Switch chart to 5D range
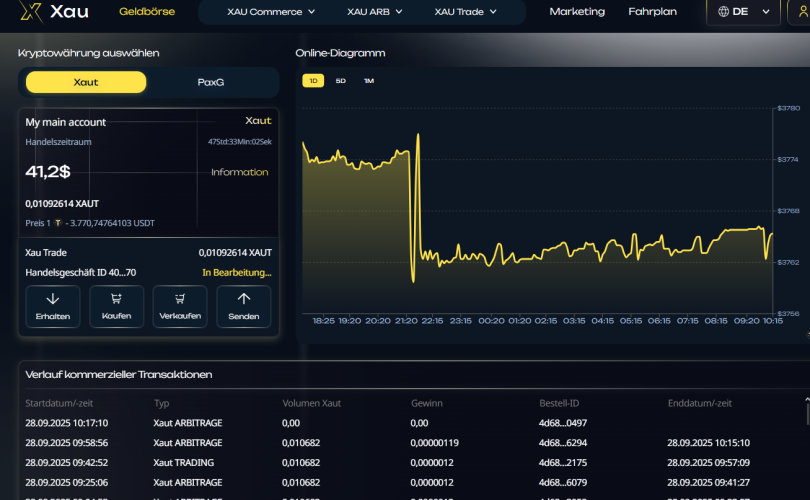The height and width of the screenshot is (500, 810). [x=341, y=80]
